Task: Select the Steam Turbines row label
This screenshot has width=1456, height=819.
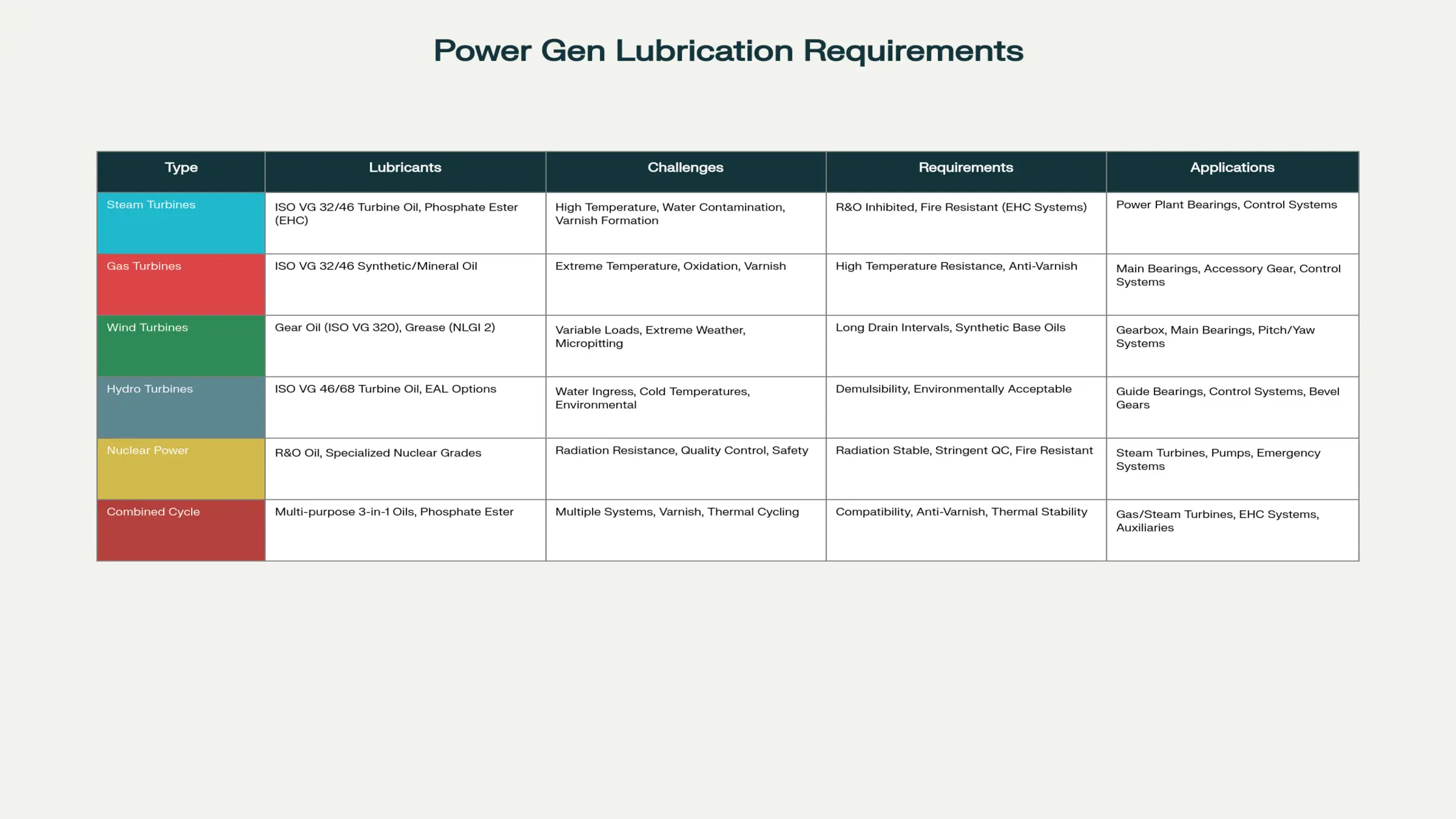Action: 150,204
